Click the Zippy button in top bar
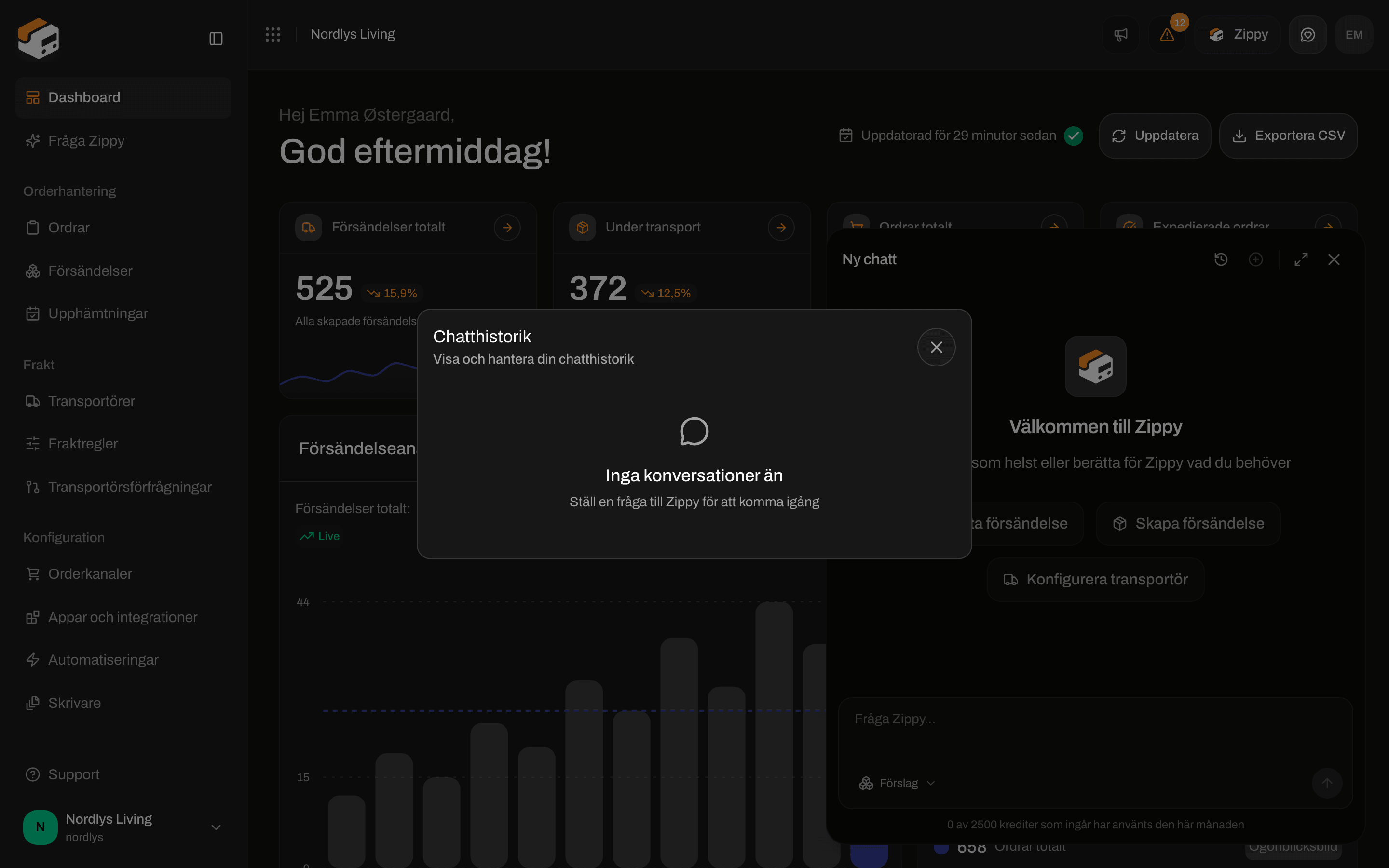Image resolution: width=1389 pixels, height=868 pixels. (x=1238, y=34)
